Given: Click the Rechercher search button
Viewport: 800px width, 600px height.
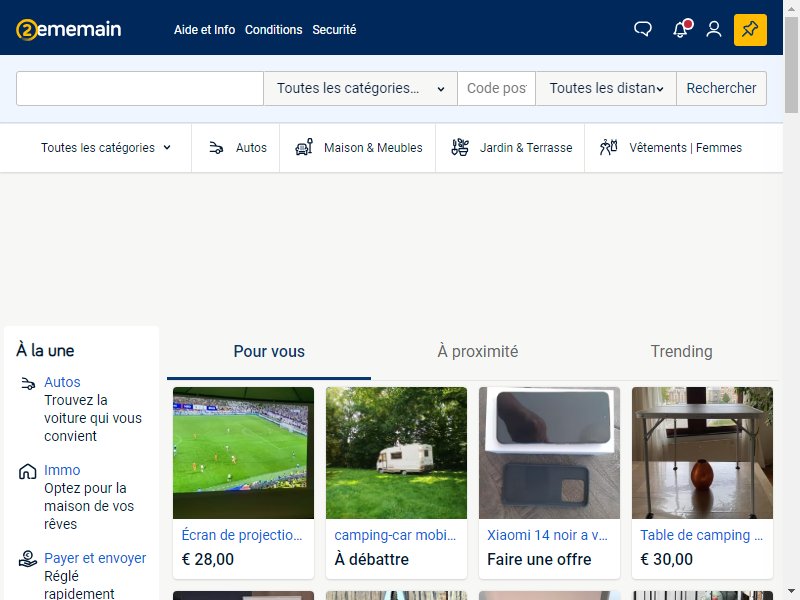Looking at the screenshot, I should [x=721, y=88].
